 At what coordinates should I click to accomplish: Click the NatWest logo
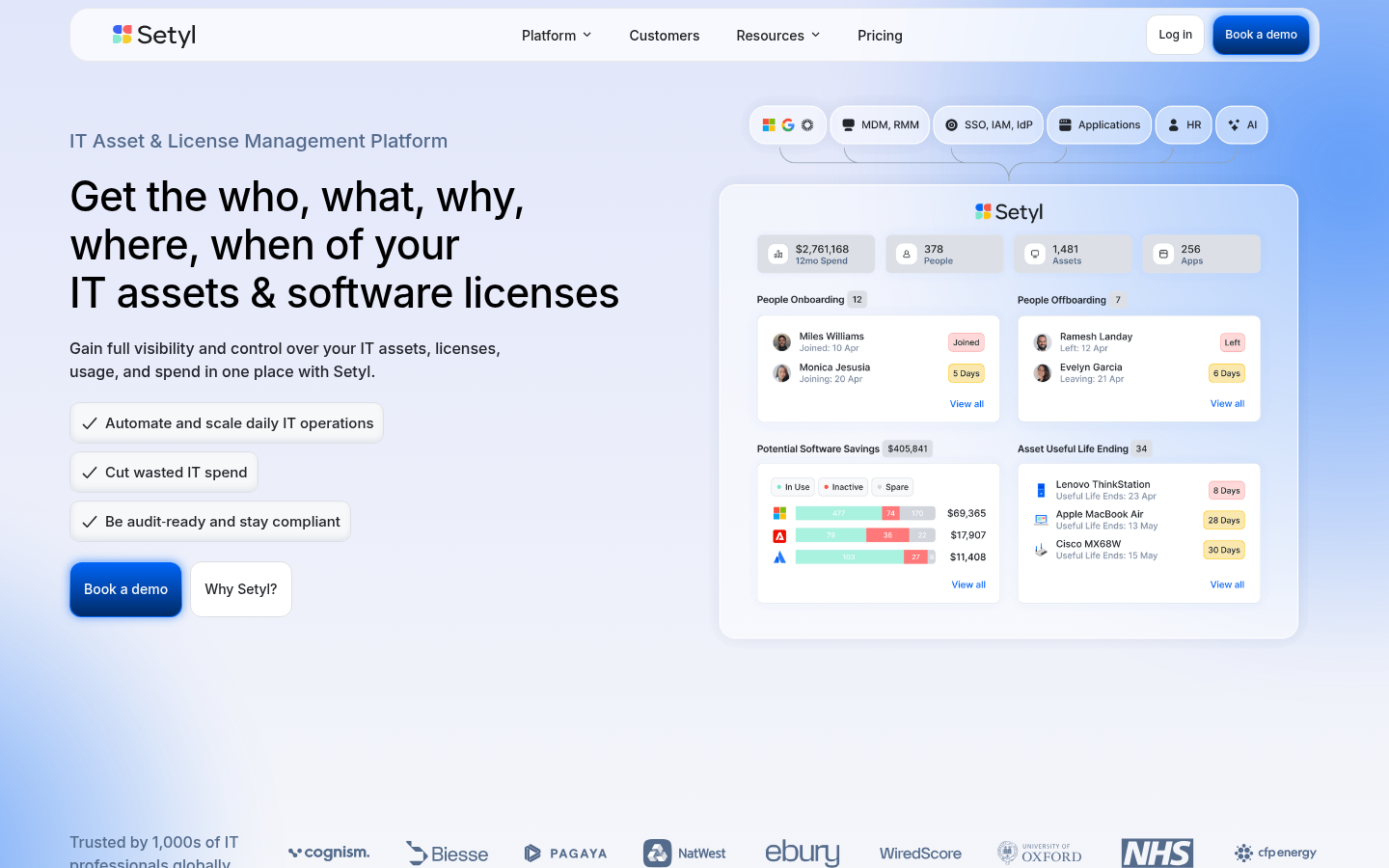(x=684, y=854)
